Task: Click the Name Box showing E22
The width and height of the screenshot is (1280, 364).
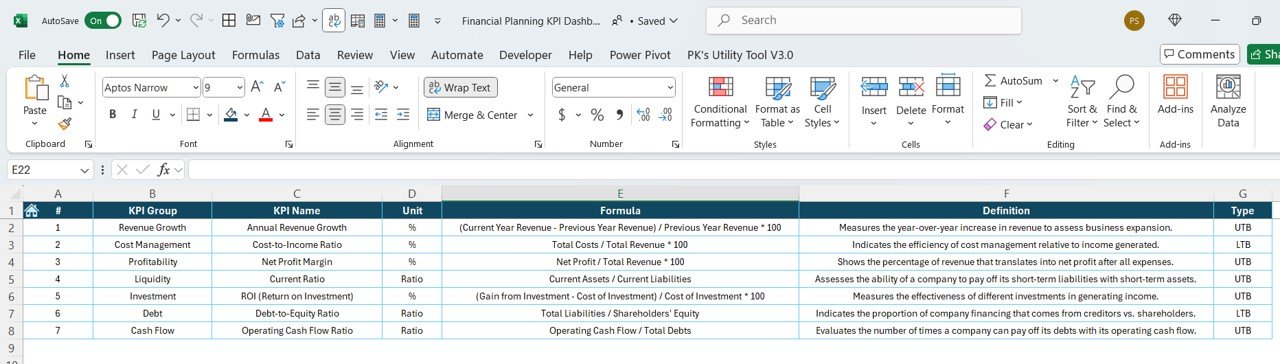Action: [50, 170]
